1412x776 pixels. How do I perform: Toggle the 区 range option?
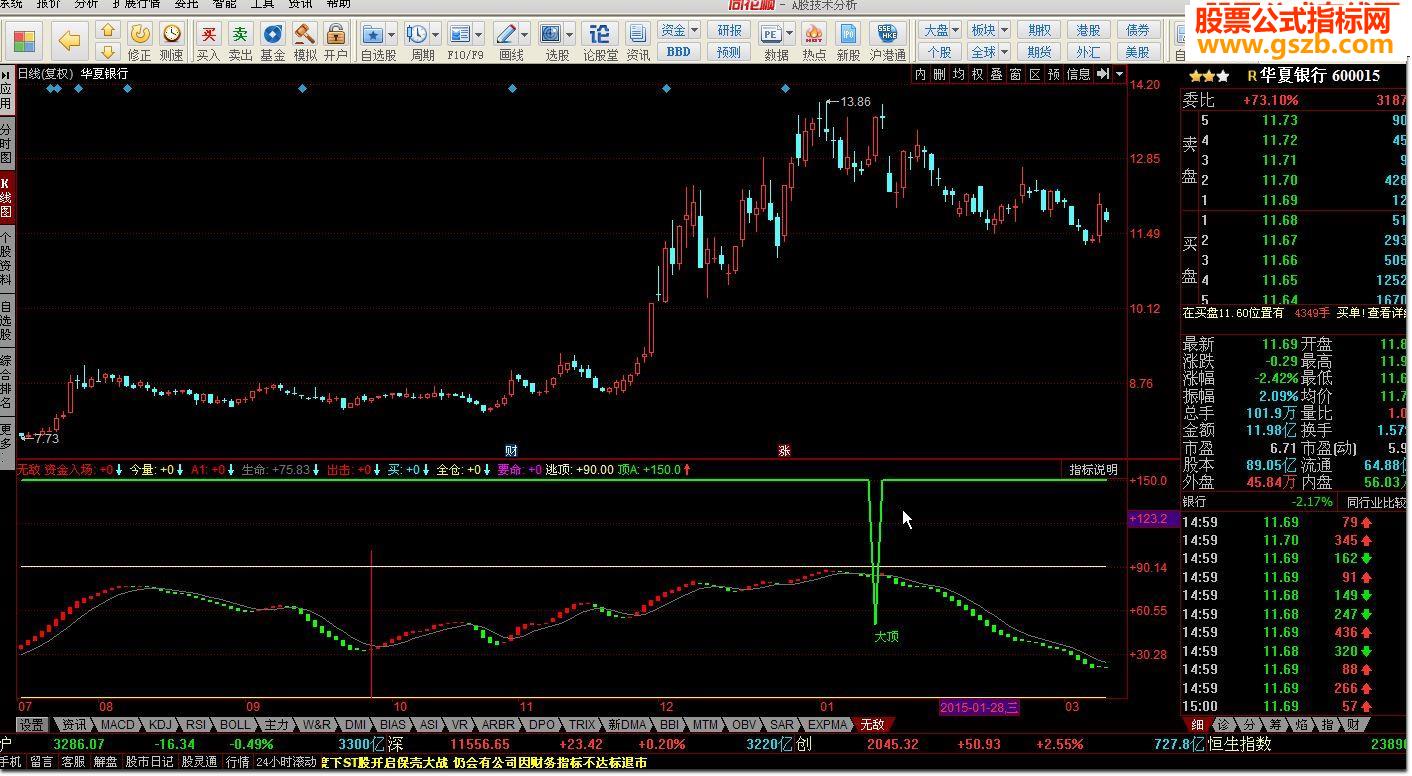pos(1035,74)
